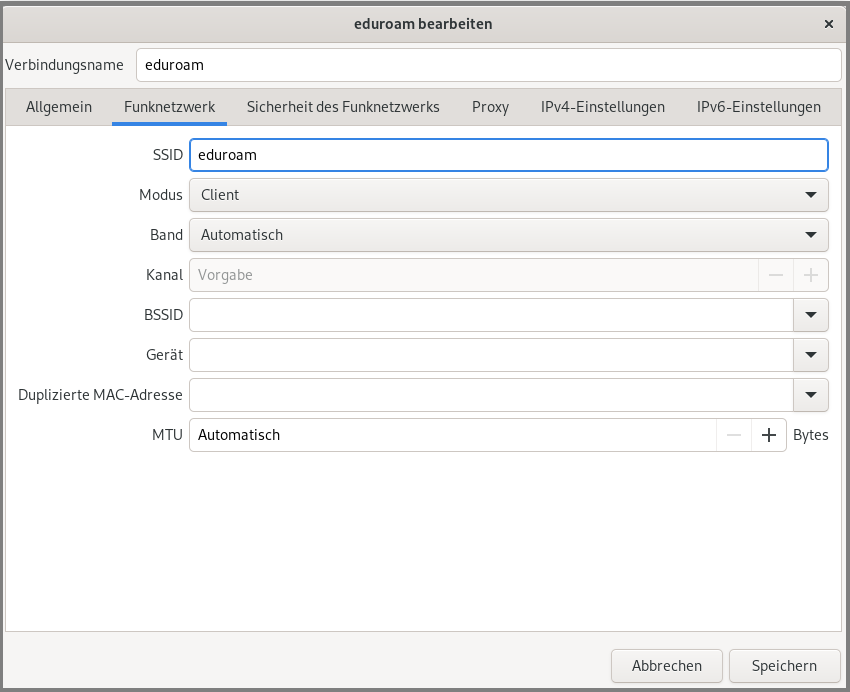Click the Kanal minus stepper button
Screen dimensions: 850x692
coord(775,275)
